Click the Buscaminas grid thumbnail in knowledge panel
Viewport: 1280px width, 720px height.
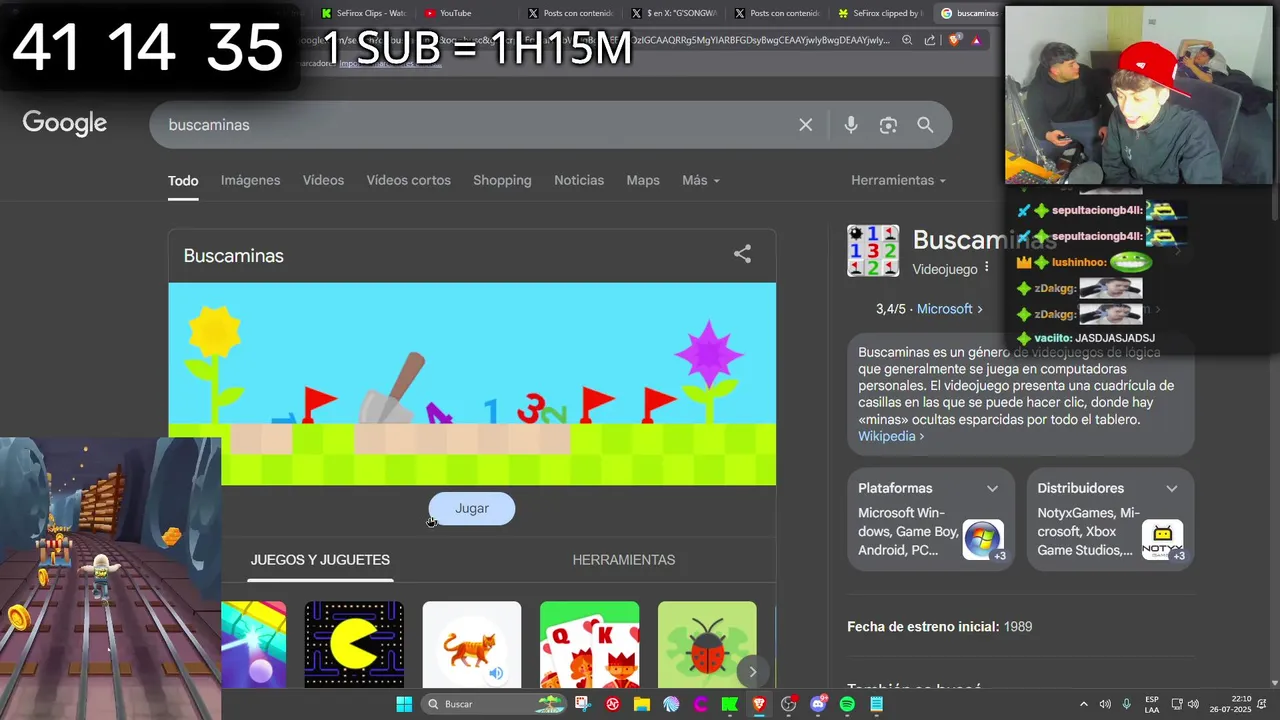pos(873,251)
